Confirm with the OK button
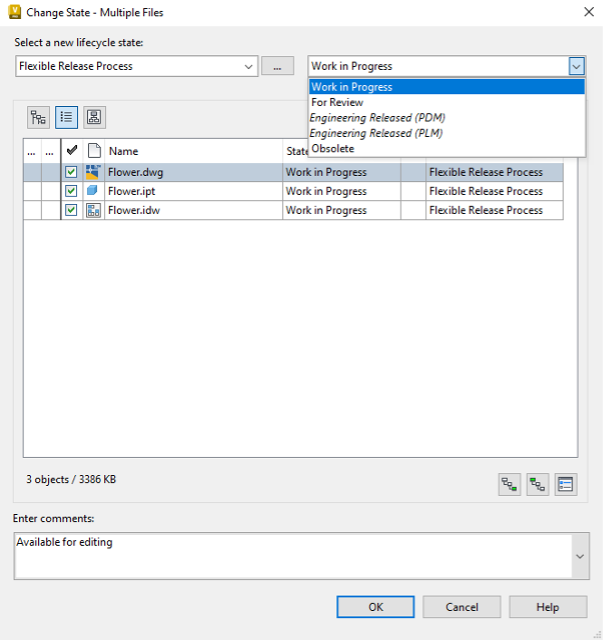The height and width of the screenshot is (640, 604). click(375, 607)
